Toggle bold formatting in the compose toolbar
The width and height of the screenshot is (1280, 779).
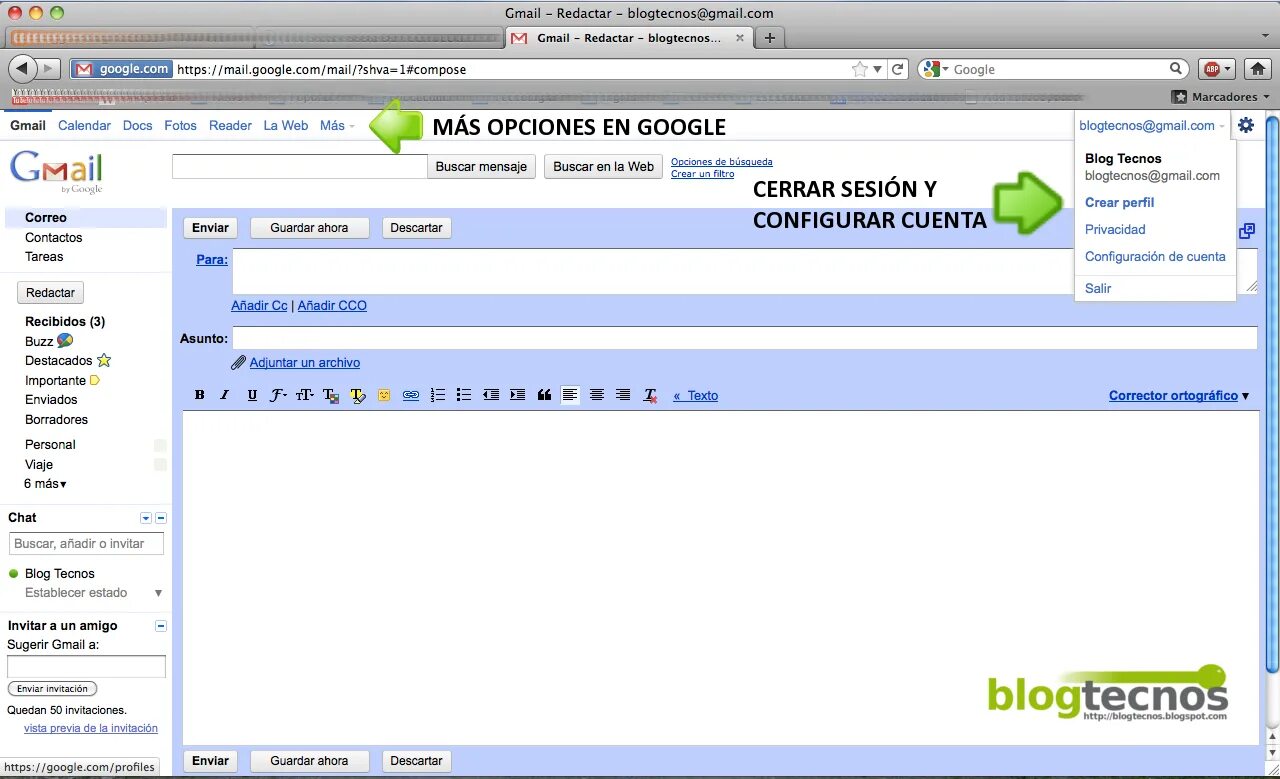coord(199,395)
